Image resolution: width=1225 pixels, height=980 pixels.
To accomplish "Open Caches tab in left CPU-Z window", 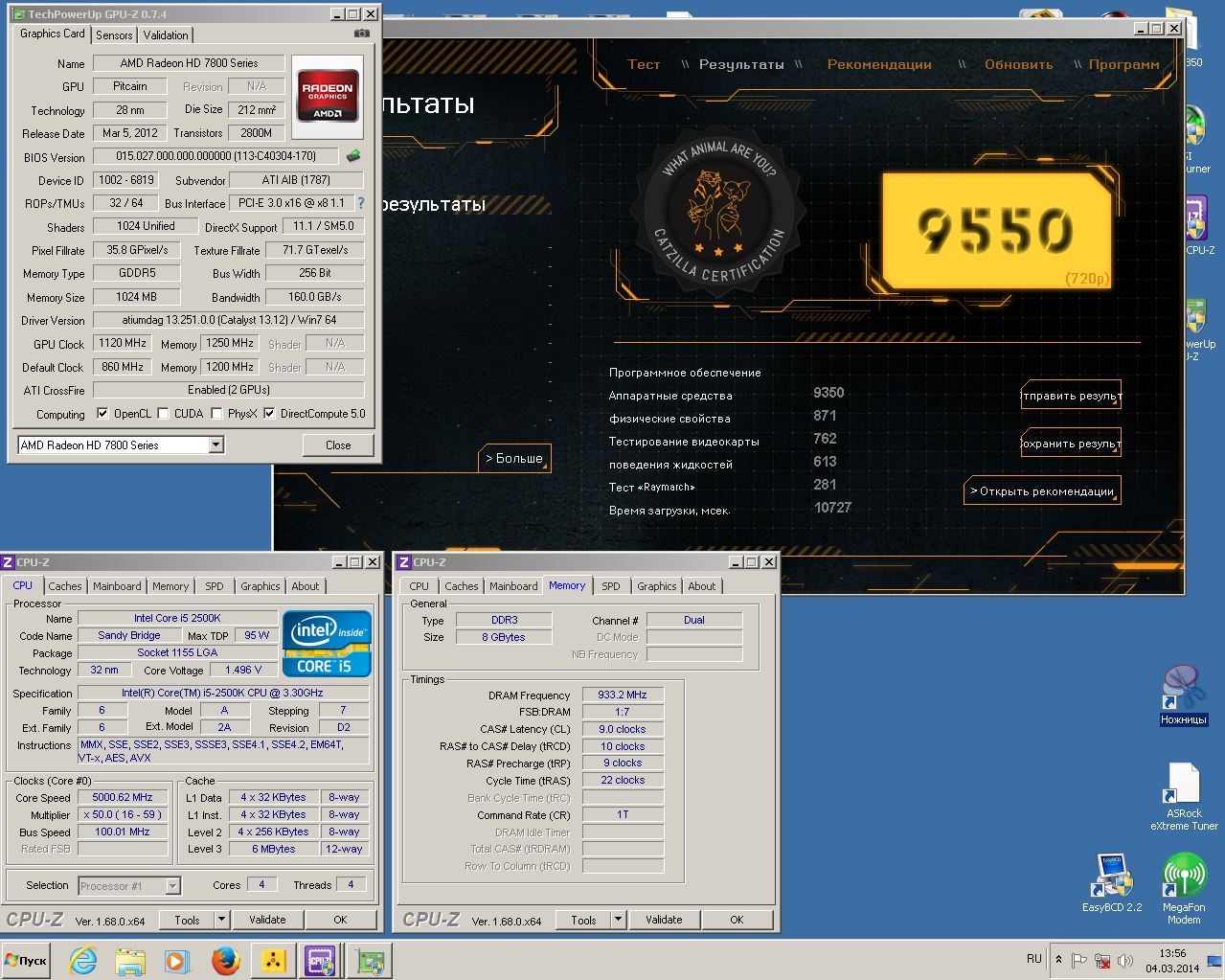I will (x=65, y=586).
